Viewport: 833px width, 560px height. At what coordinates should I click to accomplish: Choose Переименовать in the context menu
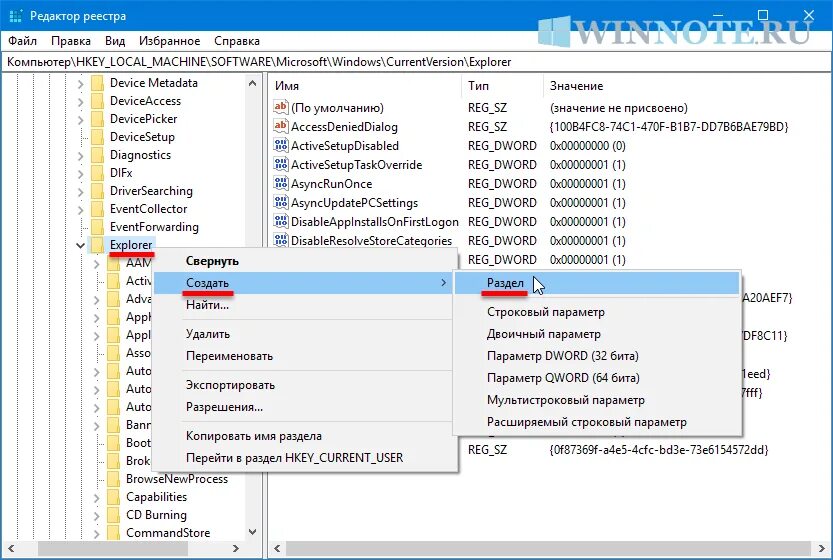[305, 356]
